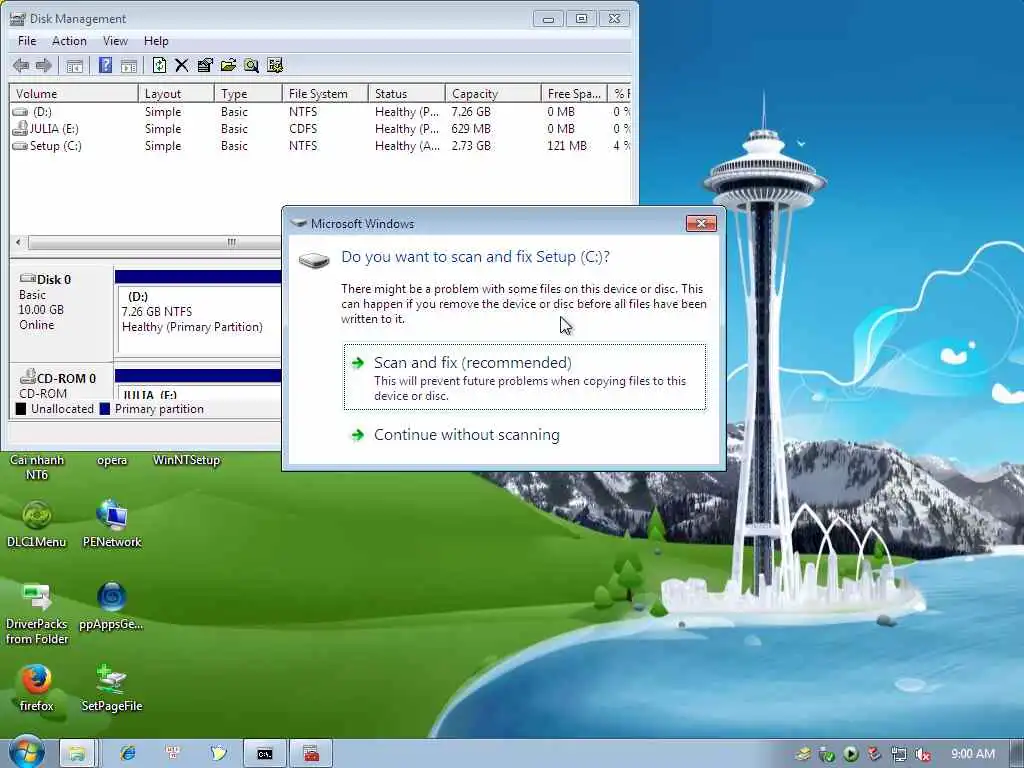Open DriverPacks from Folder desktop icon
Image resolution: width=1024 pixels, height=768 pixels.
click(x=37, y=614)
